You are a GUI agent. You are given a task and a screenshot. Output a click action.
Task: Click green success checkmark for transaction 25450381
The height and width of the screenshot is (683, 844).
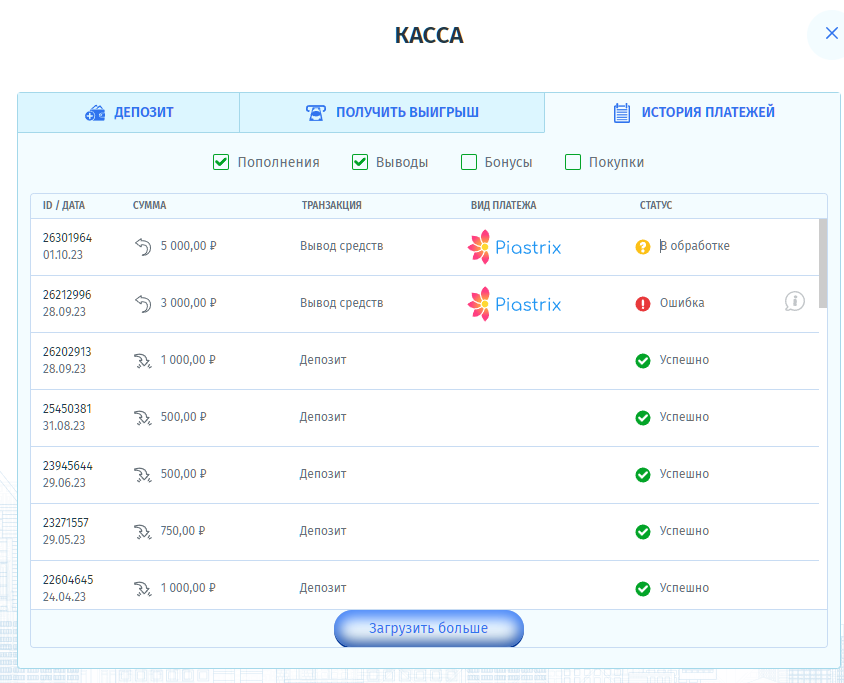coord(643,417)
